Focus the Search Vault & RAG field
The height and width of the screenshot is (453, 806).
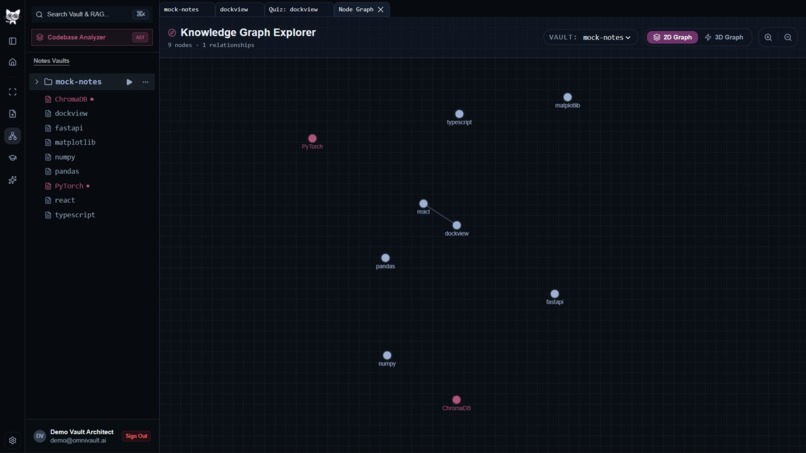coord(91,14)
